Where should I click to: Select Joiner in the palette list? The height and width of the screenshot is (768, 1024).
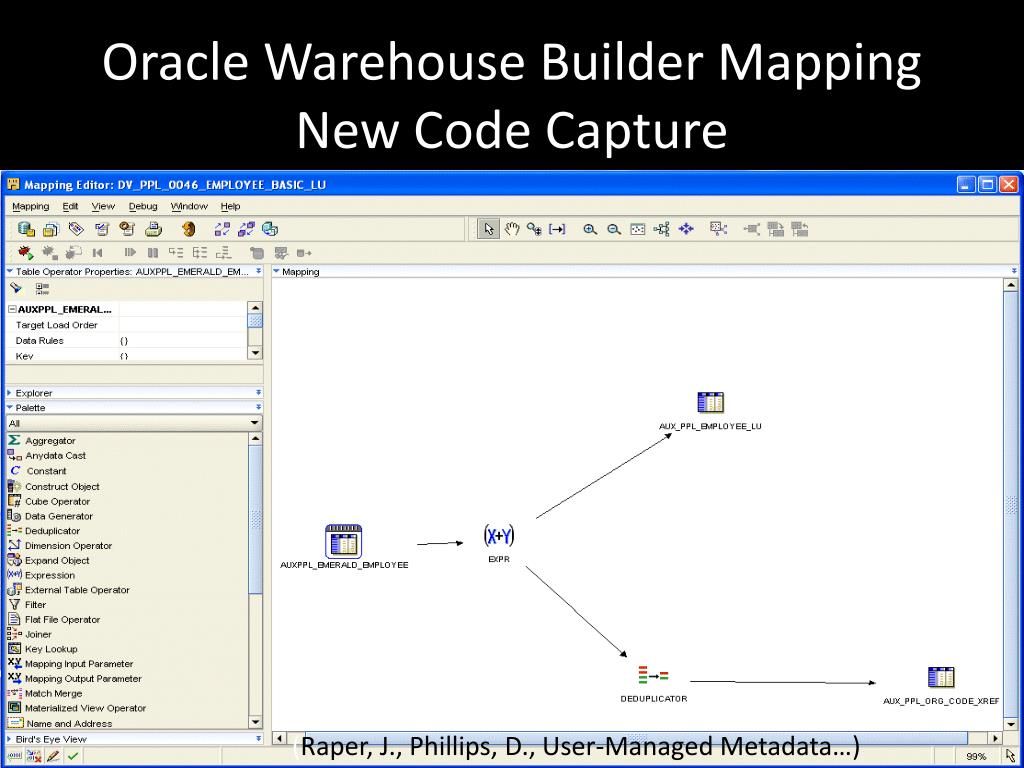click(38, 634)
